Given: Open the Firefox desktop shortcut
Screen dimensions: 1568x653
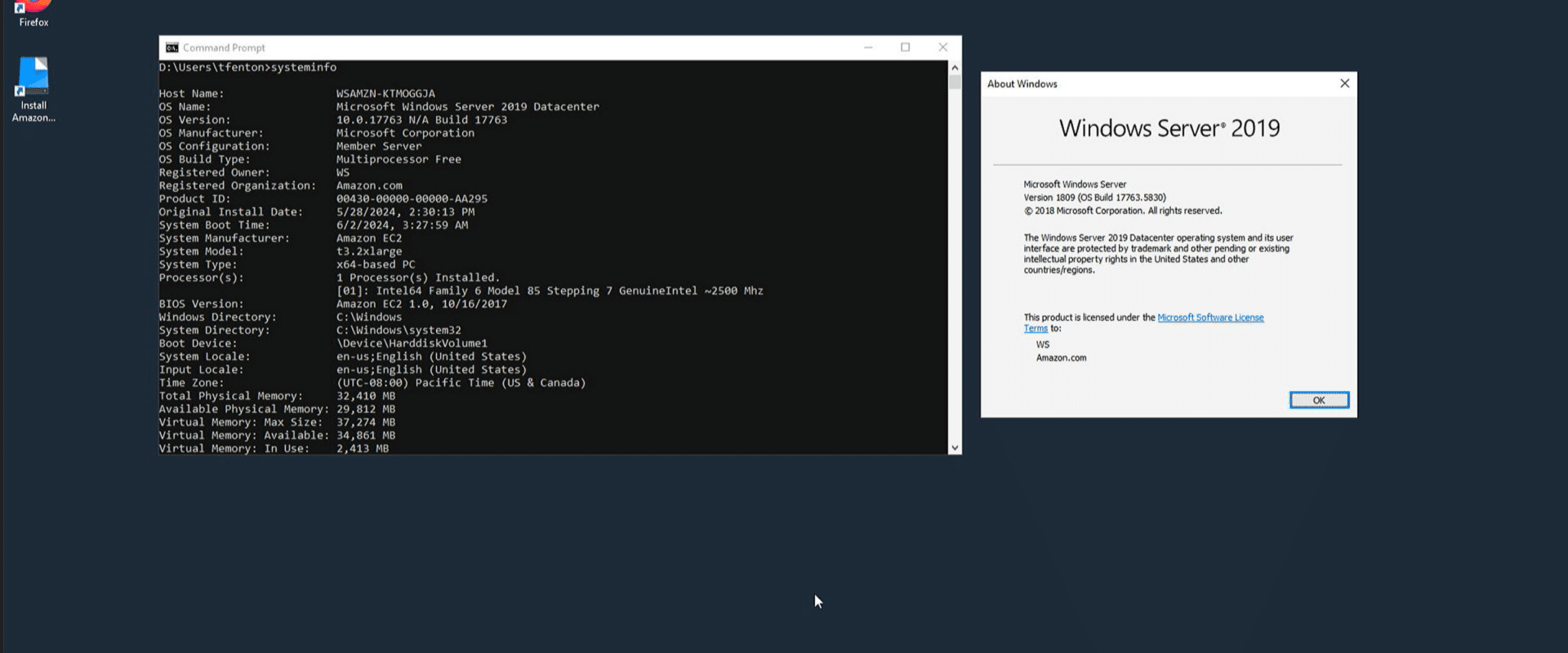Looking at the screenshot, I should click(x=33, y=14).
